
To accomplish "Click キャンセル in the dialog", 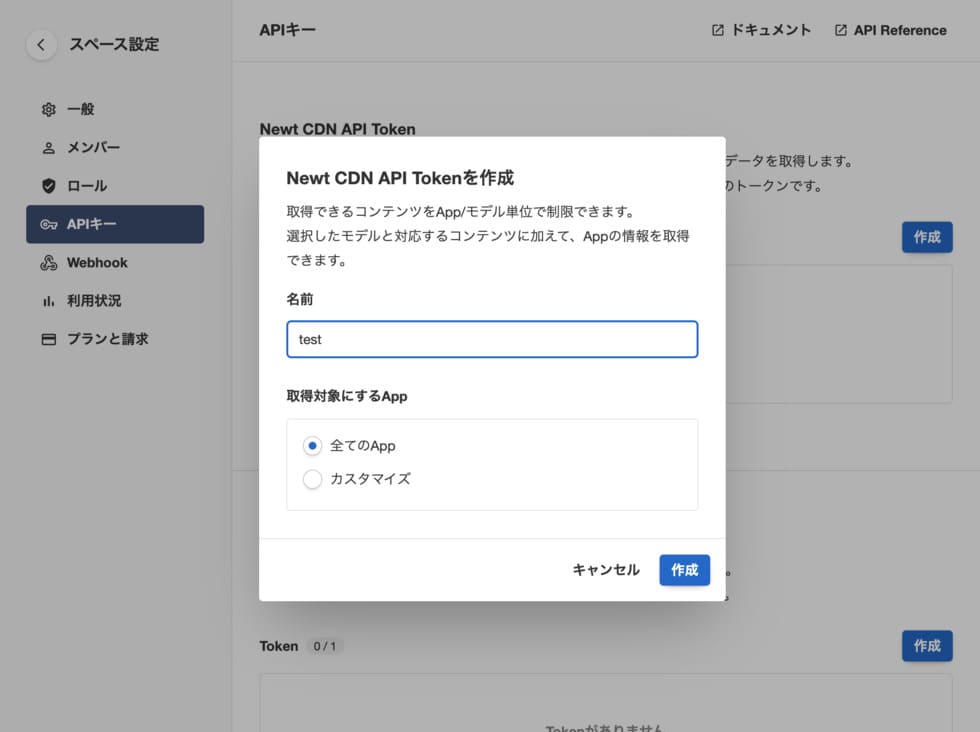I will pyautogui.click(x=606, y=570).
